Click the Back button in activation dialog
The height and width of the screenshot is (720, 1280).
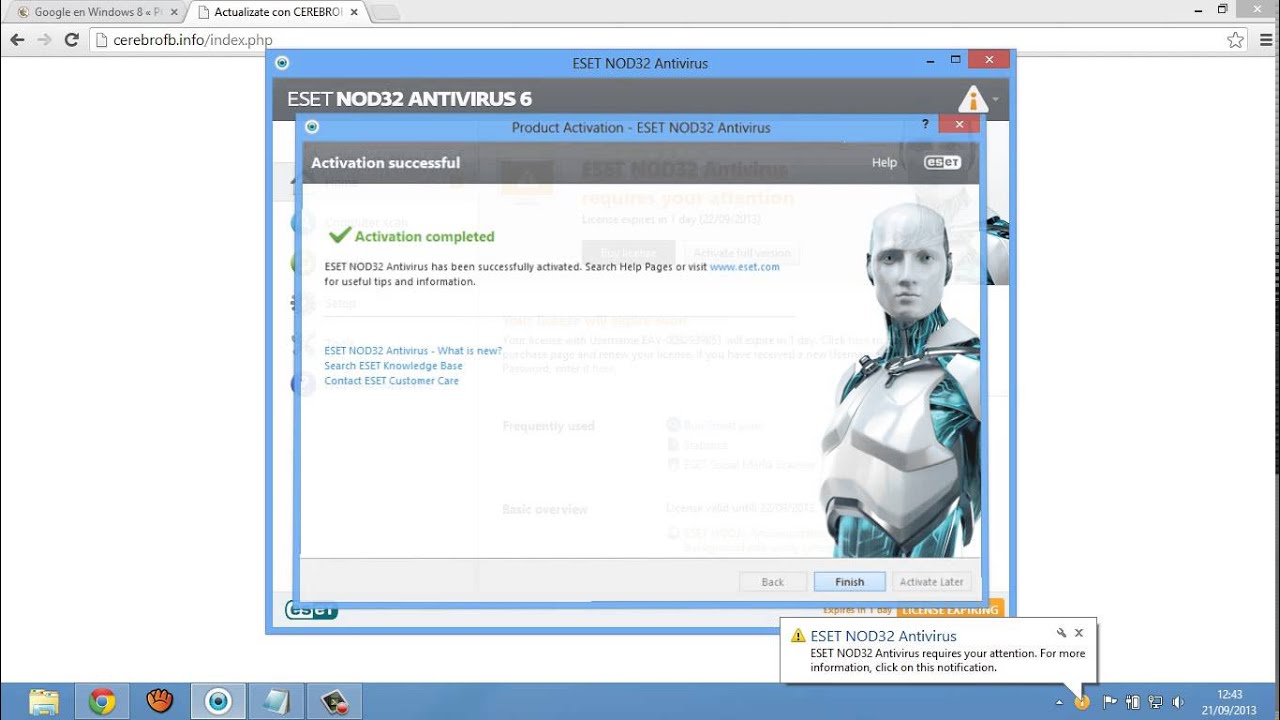772,582
